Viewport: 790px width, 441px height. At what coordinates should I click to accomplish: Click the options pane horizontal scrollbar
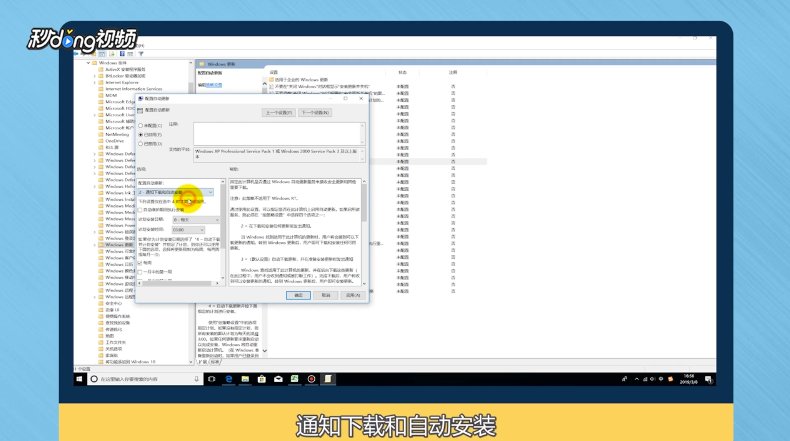click(x=179, y=283)
